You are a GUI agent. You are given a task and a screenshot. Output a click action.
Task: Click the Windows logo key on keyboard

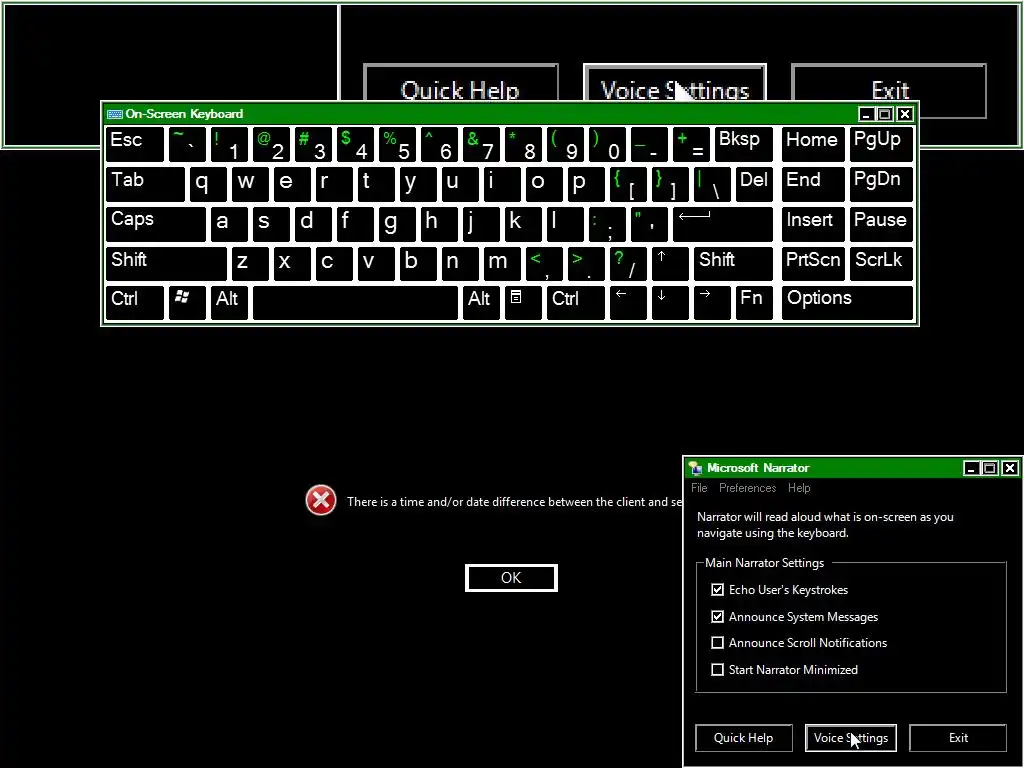pyautogui.click(x=187, y=303)
